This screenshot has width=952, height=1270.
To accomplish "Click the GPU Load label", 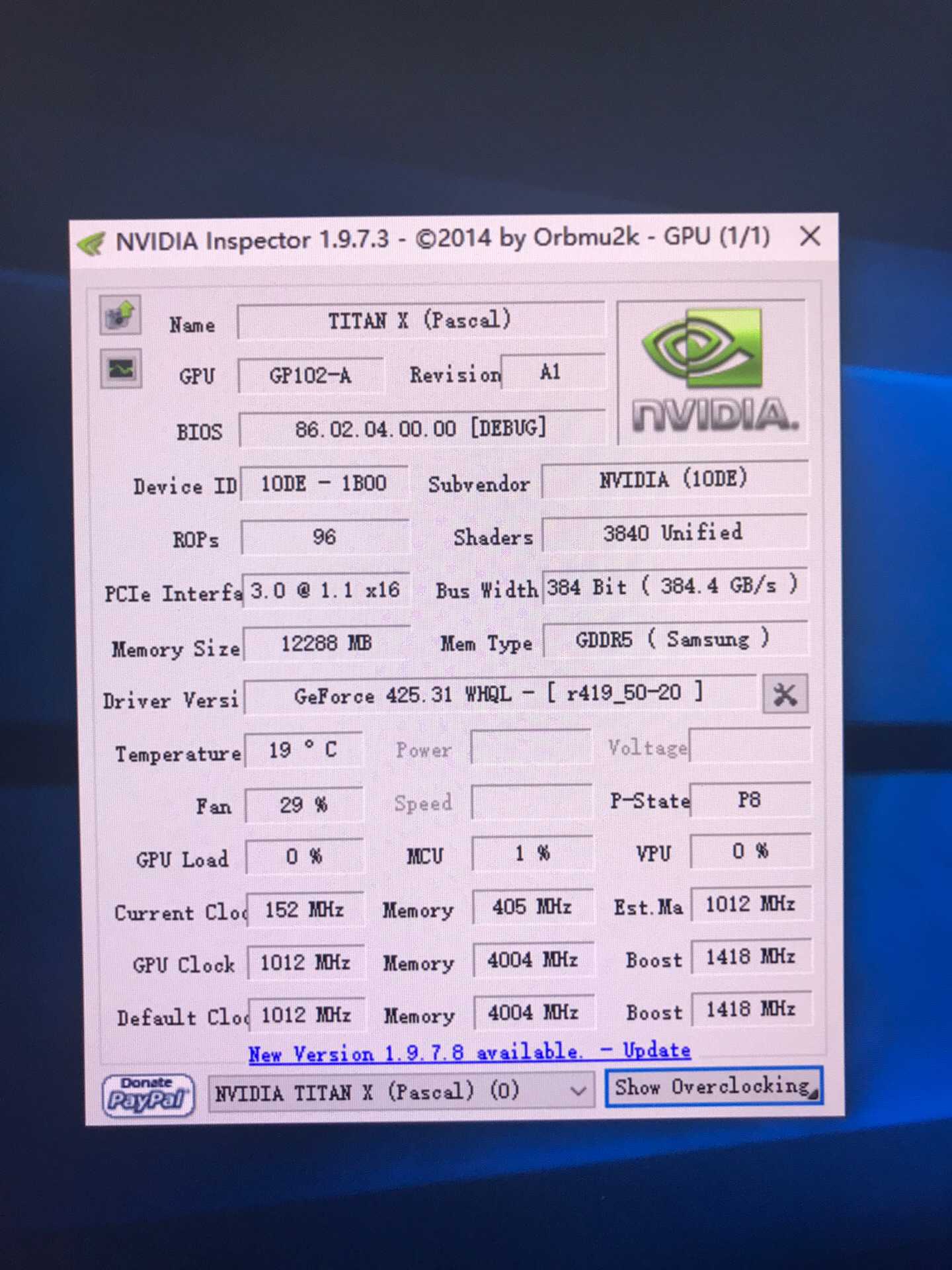I will click(182, 859).
